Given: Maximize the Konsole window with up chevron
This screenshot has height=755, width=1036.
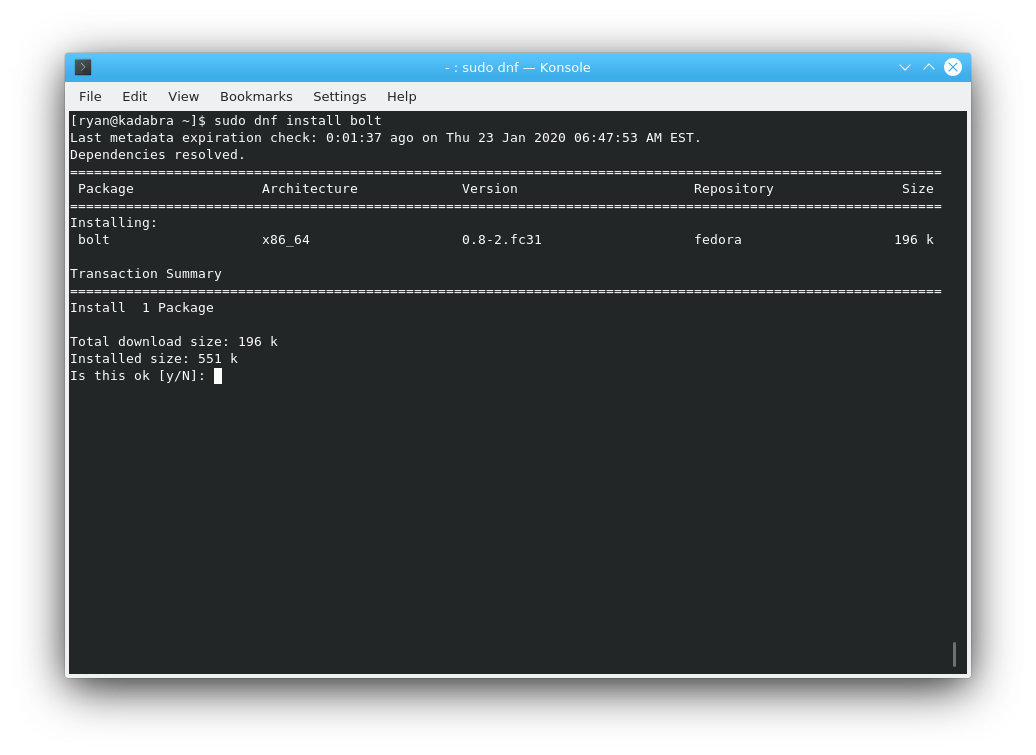Looking at the screenshot, I should click(x=929, y=67).
